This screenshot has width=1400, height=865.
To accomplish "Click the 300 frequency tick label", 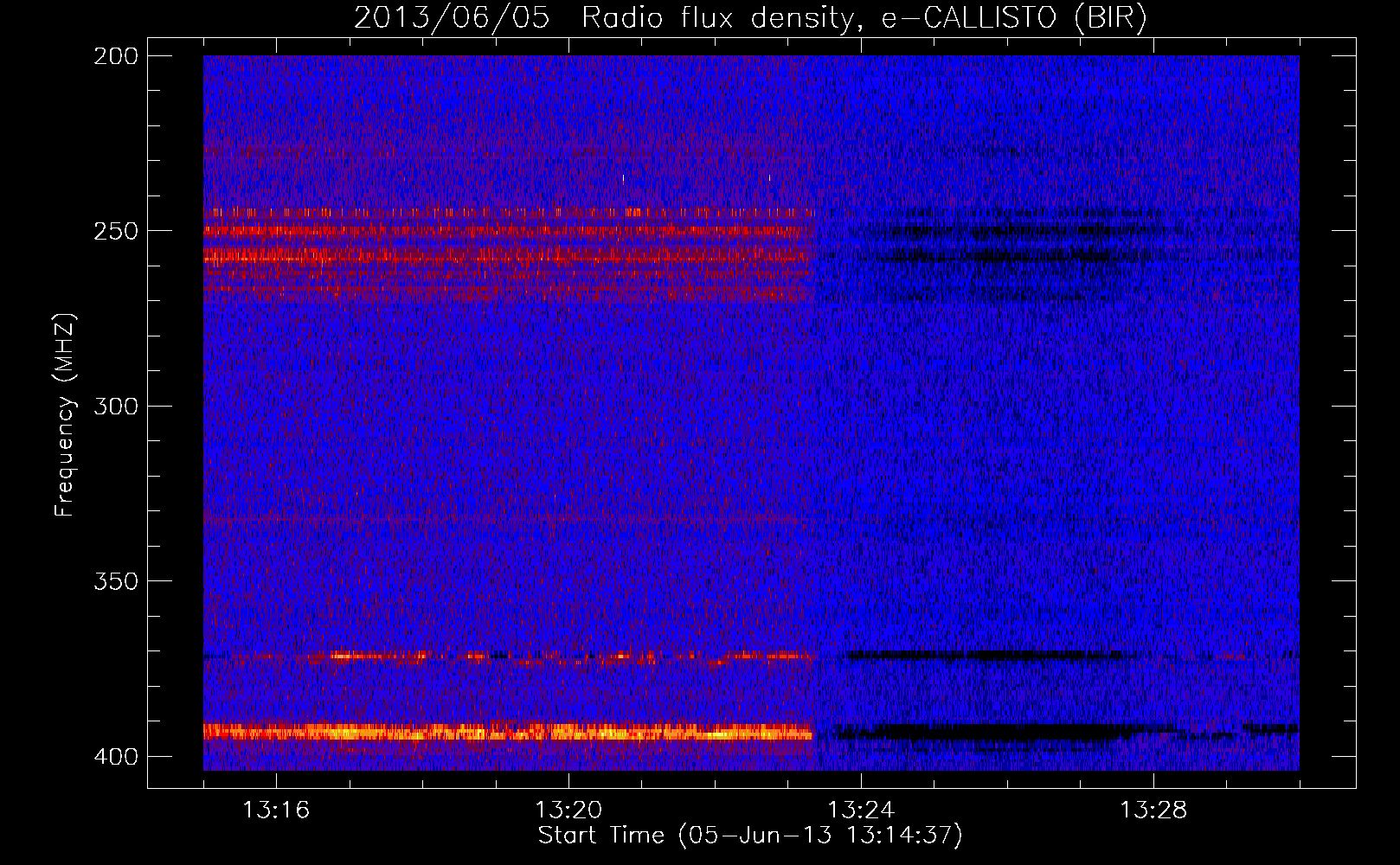I will point(116,407).
